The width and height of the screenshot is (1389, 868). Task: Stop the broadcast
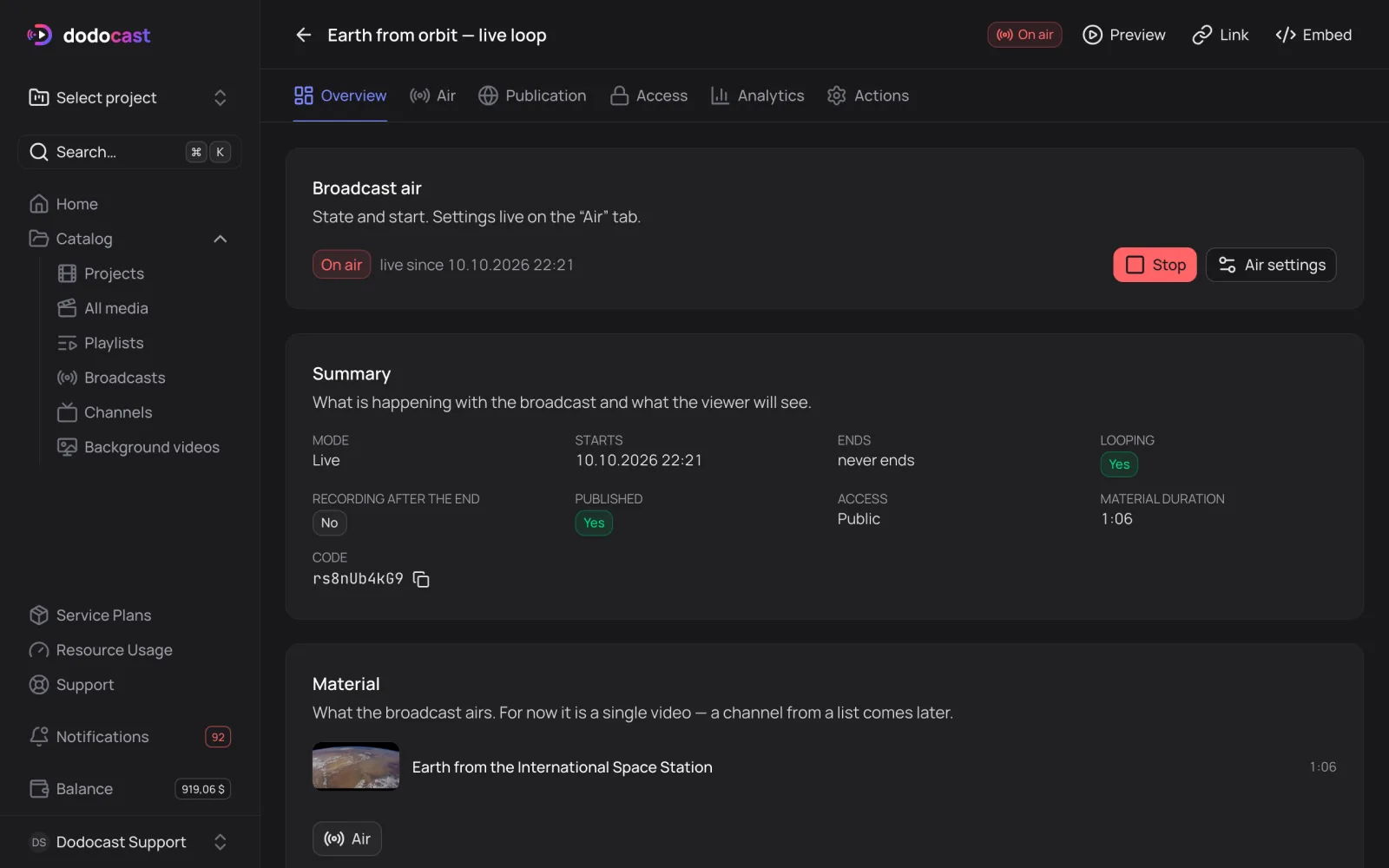(x=1155, y=265)
